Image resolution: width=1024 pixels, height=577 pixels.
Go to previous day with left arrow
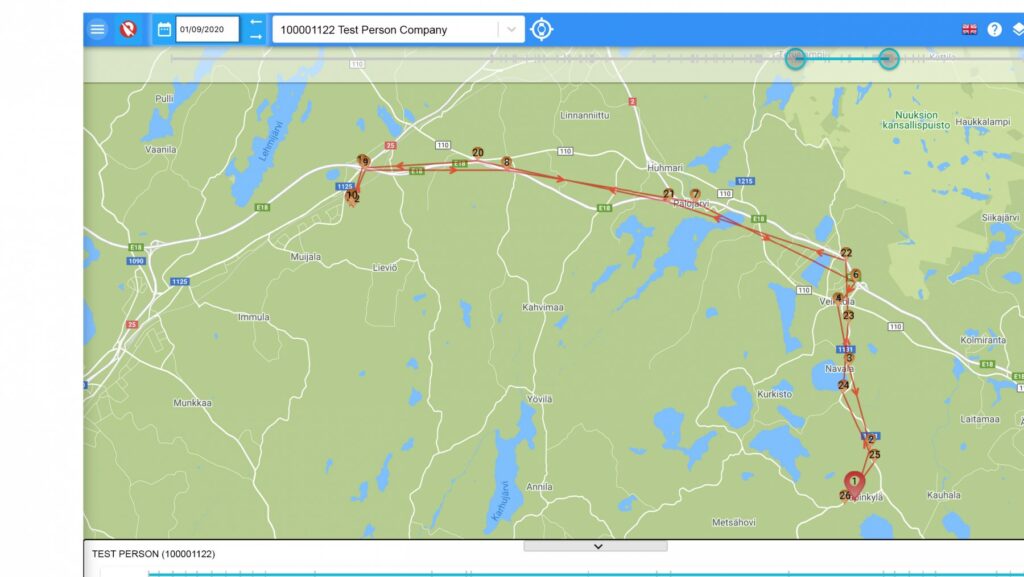[x=256, y=22]
